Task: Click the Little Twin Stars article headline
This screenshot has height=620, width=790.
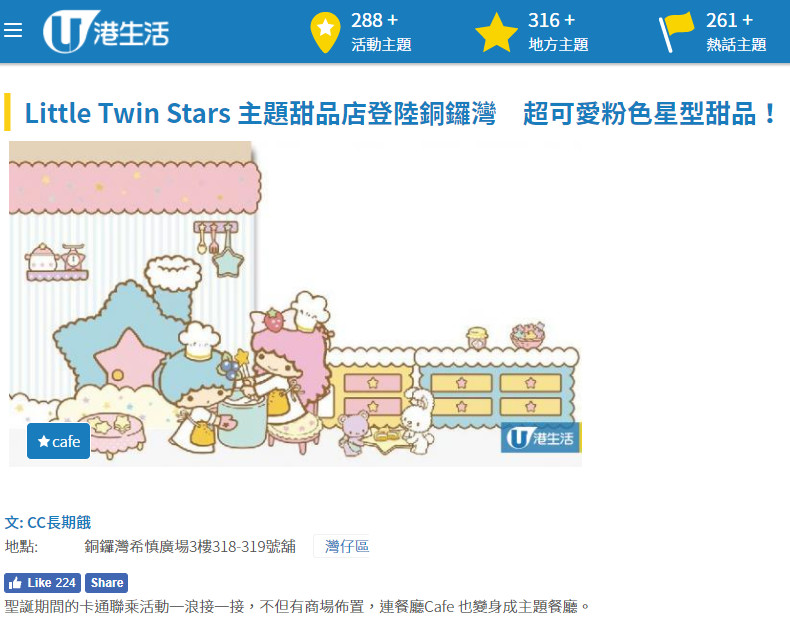Action: click(401, 113)
